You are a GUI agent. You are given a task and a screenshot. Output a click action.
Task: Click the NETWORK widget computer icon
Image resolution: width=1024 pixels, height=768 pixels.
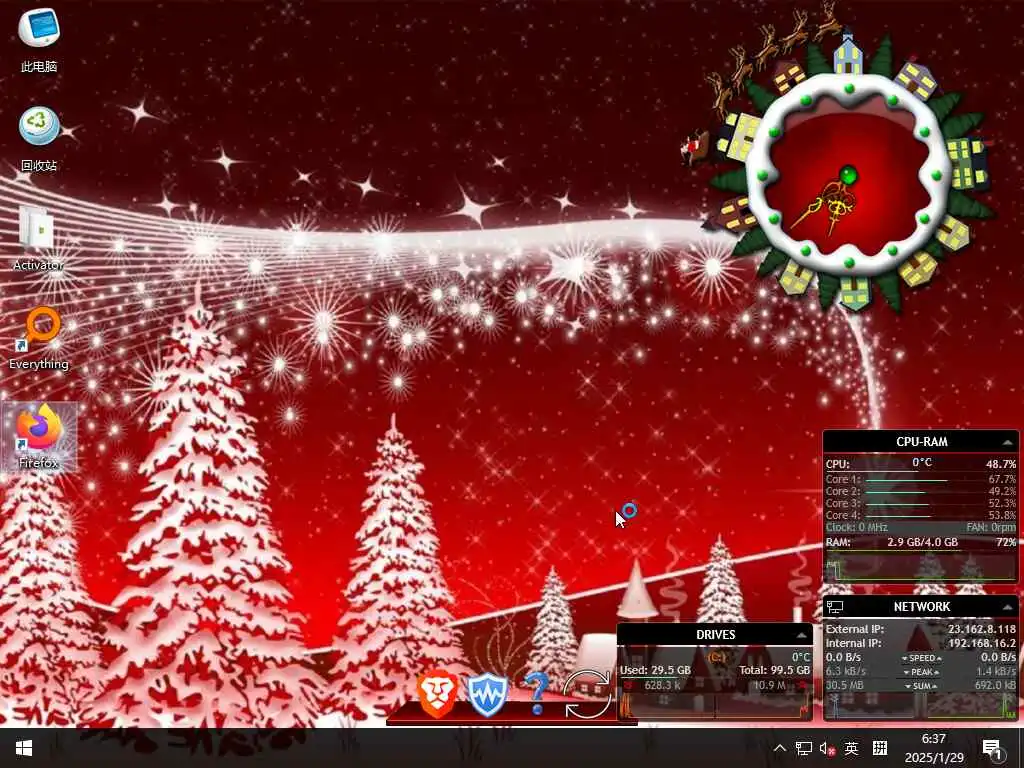(x=835, y=607)
